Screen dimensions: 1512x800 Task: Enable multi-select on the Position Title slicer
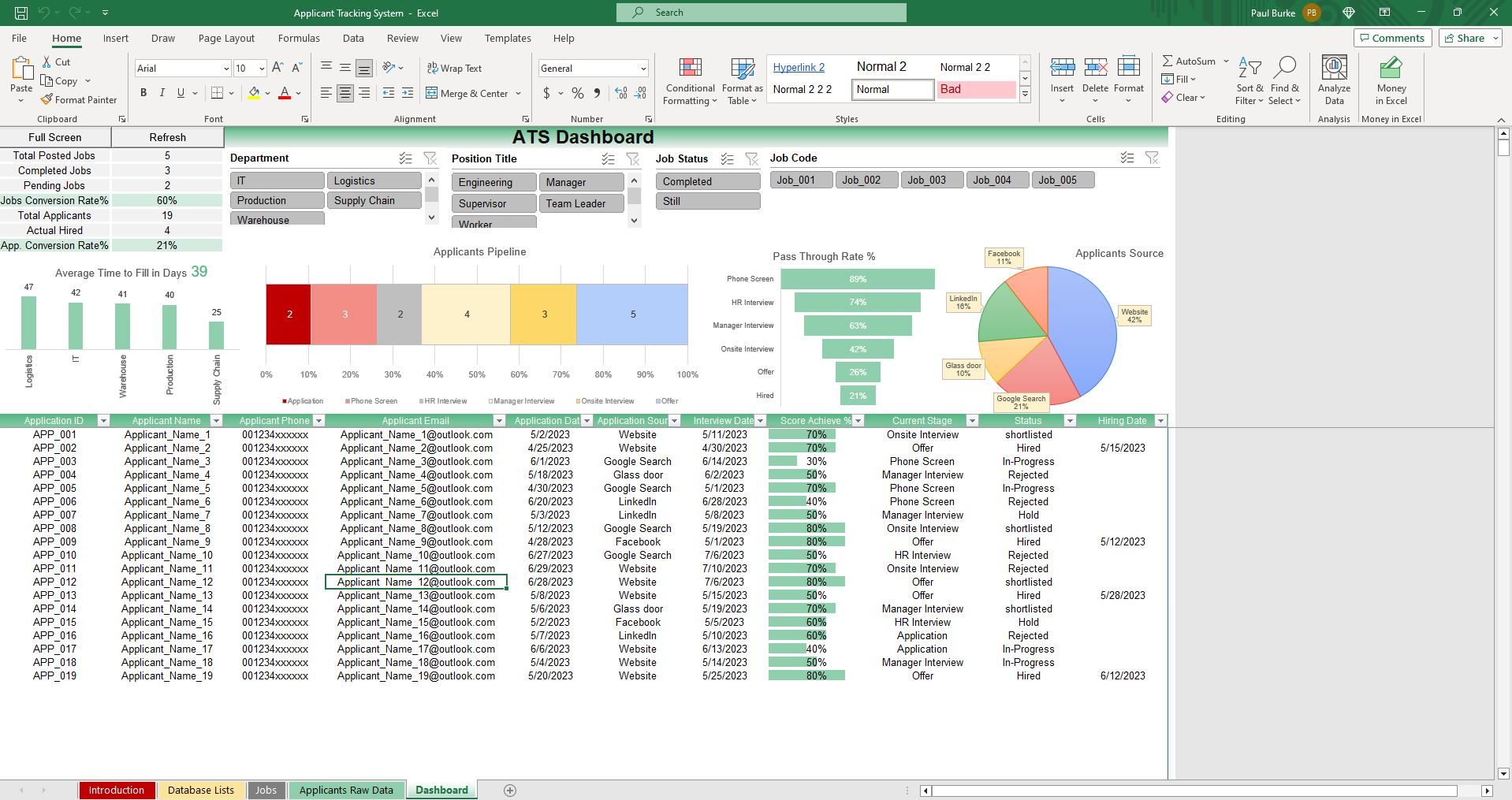607,158
